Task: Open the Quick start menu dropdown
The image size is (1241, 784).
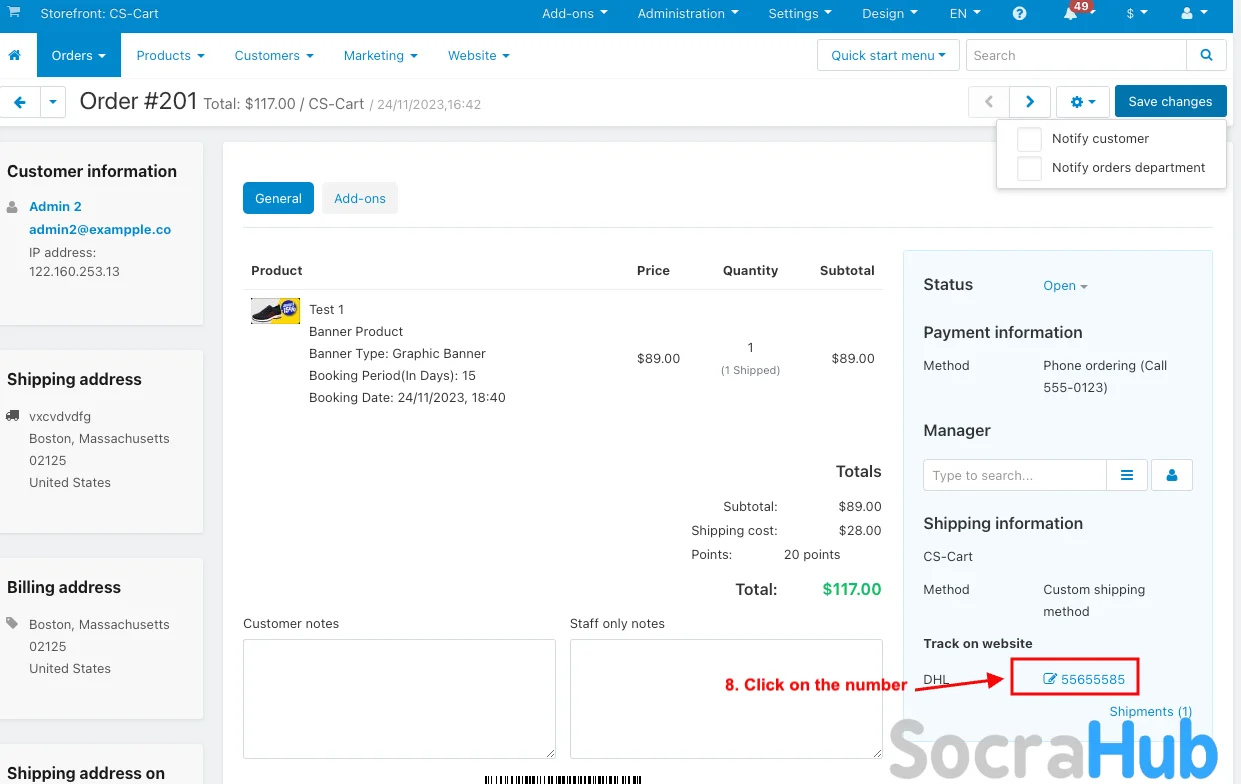Action: click(x=888, y=55)
